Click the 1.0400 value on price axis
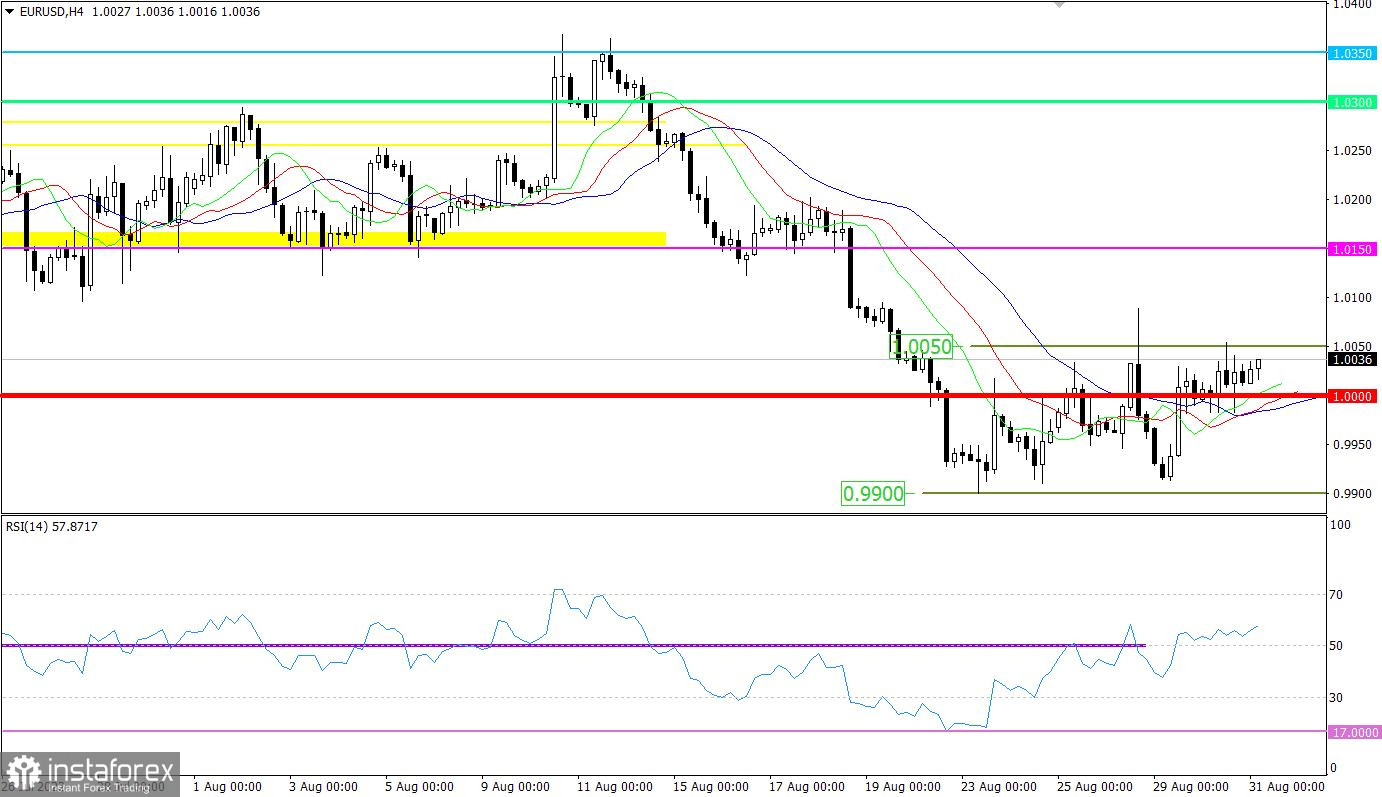This screenshot has height=797, width=1382. click(x=1350, y=4)
